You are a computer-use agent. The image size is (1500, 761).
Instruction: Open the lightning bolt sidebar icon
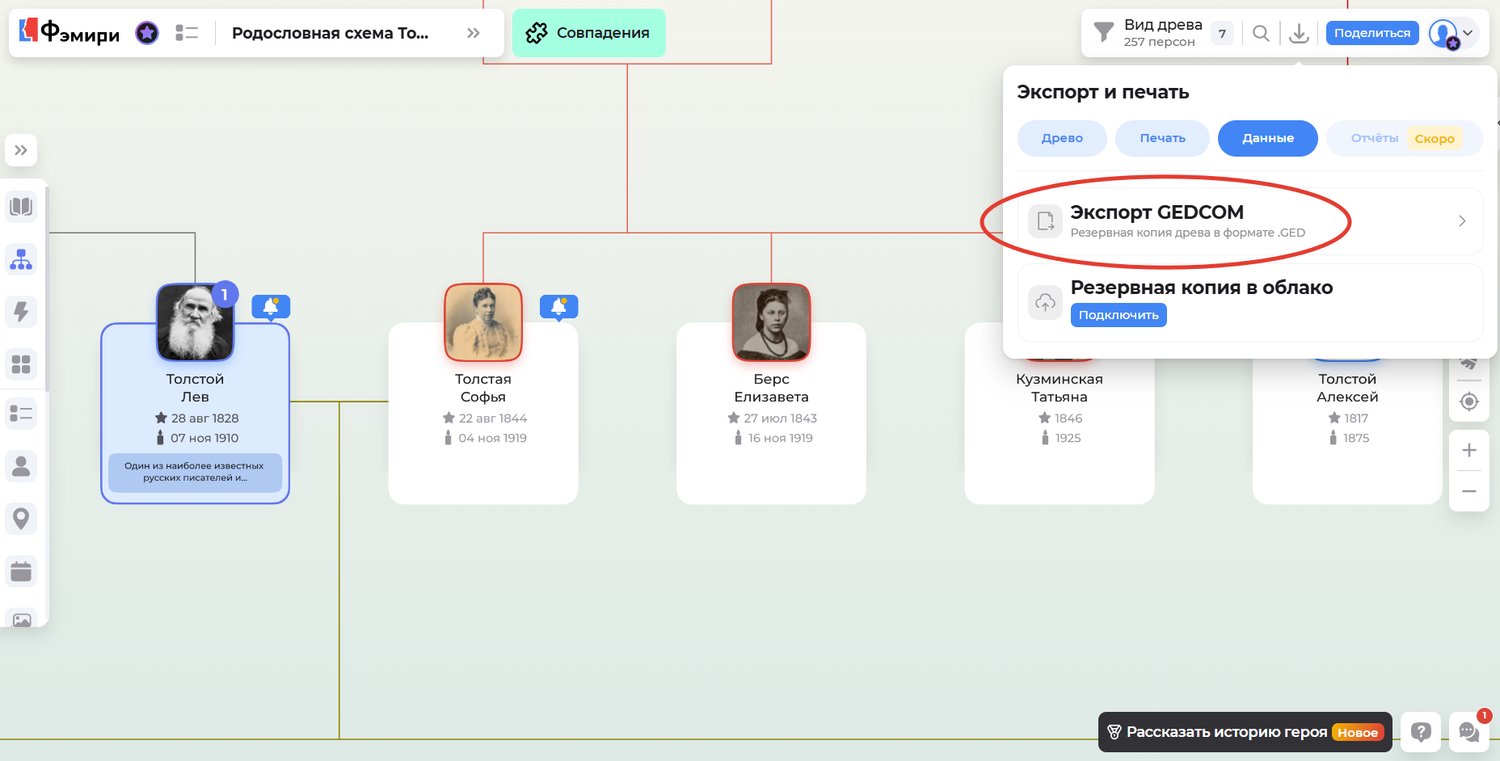pos(21,311)
